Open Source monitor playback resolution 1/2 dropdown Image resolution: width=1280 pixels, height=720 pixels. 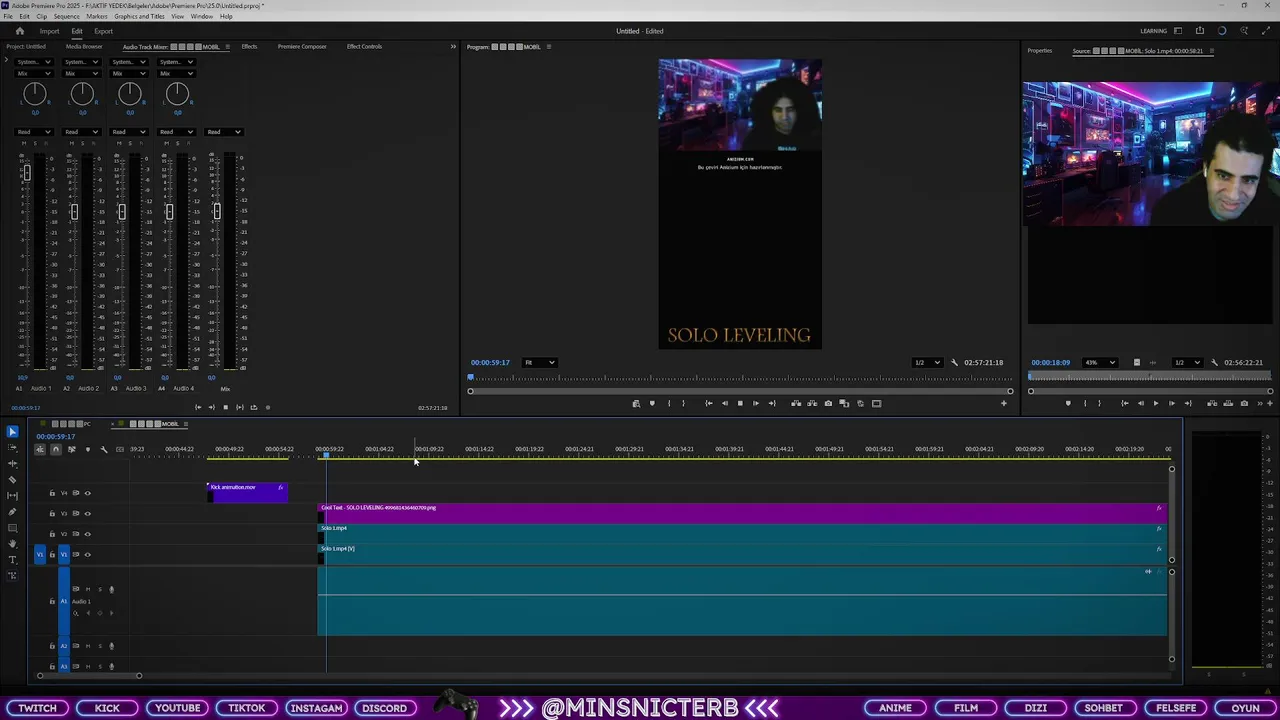click(x=1188, y=362)
